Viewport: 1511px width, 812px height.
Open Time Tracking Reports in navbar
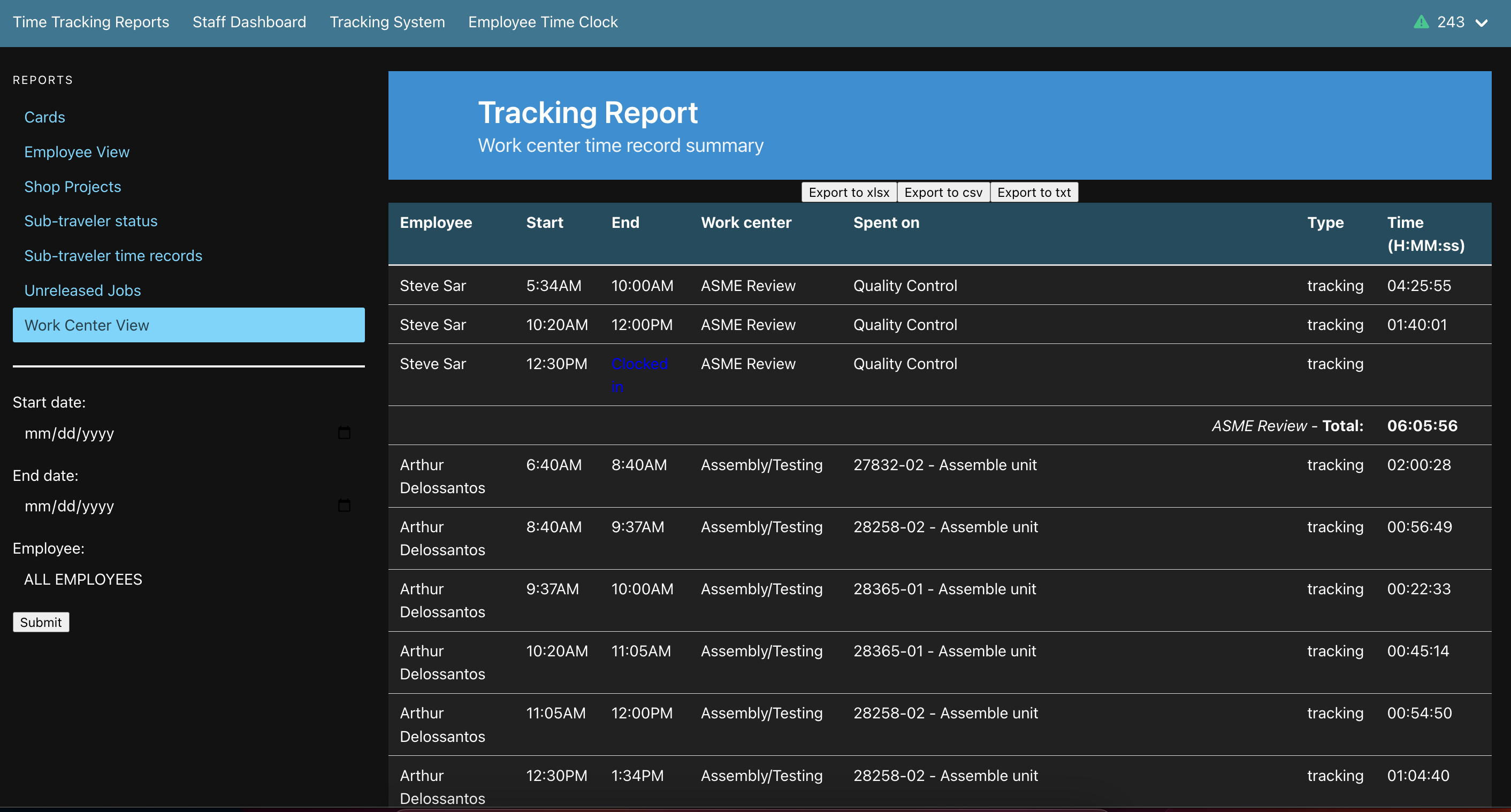[91, 22]
